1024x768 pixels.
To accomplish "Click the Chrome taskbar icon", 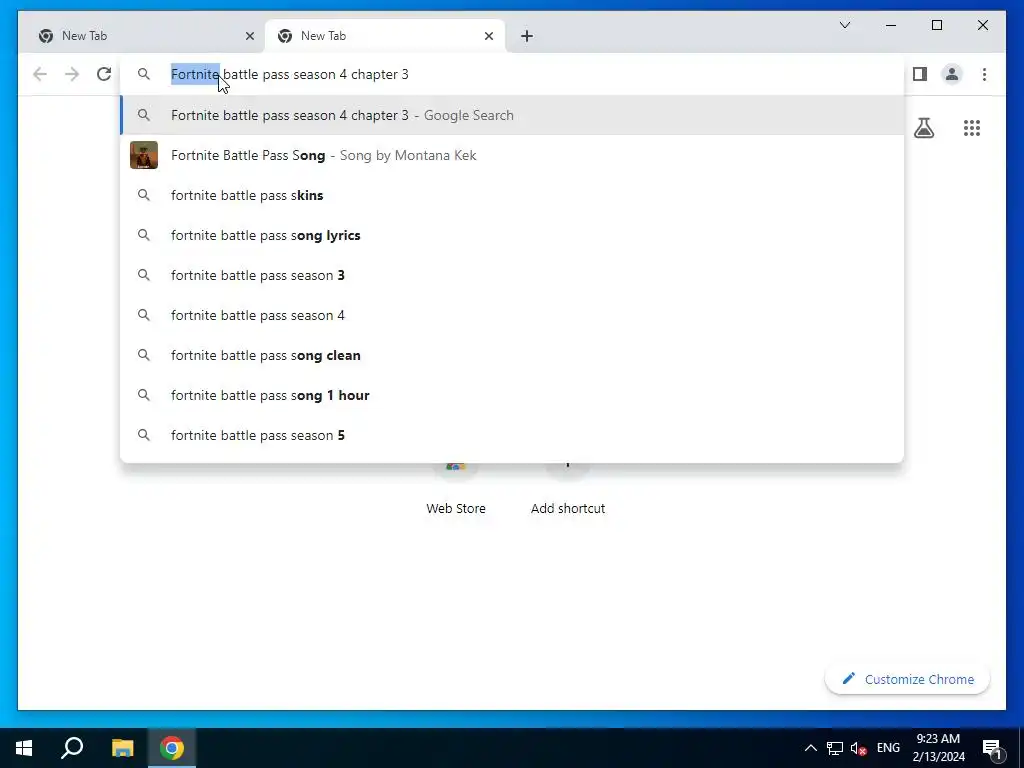I will [172, 748].
